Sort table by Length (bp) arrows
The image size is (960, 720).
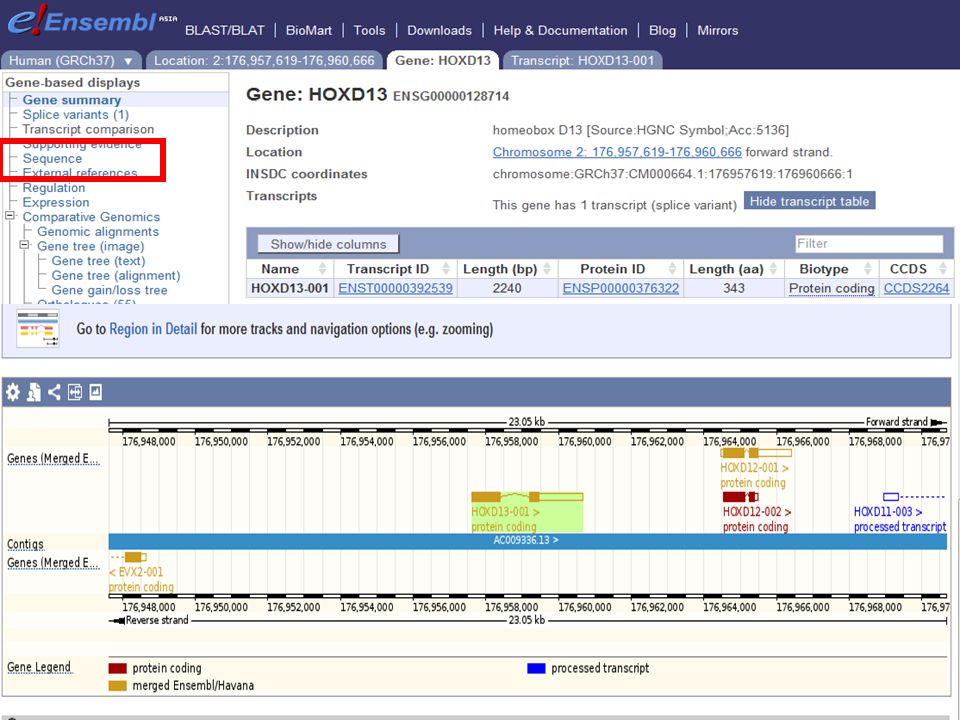pos(547,269)
